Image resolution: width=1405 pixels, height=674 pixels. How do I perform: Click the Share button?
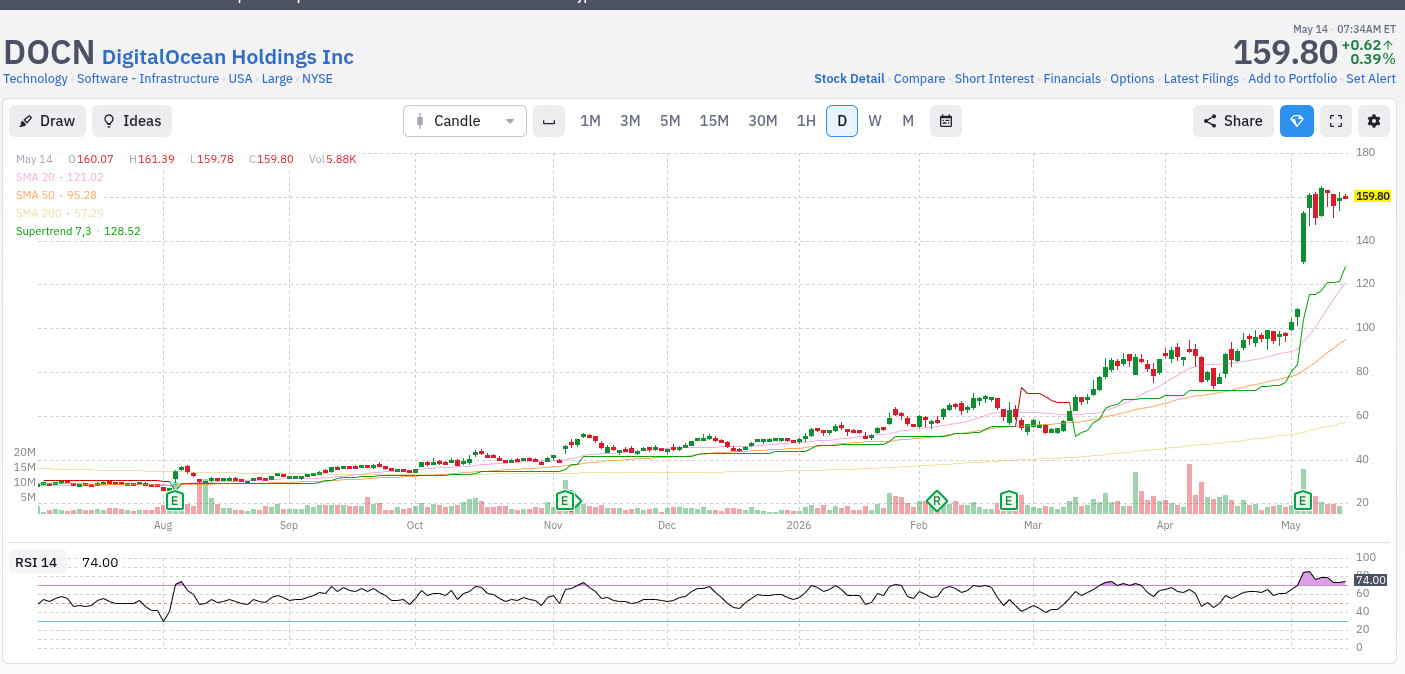(1233, 121)
